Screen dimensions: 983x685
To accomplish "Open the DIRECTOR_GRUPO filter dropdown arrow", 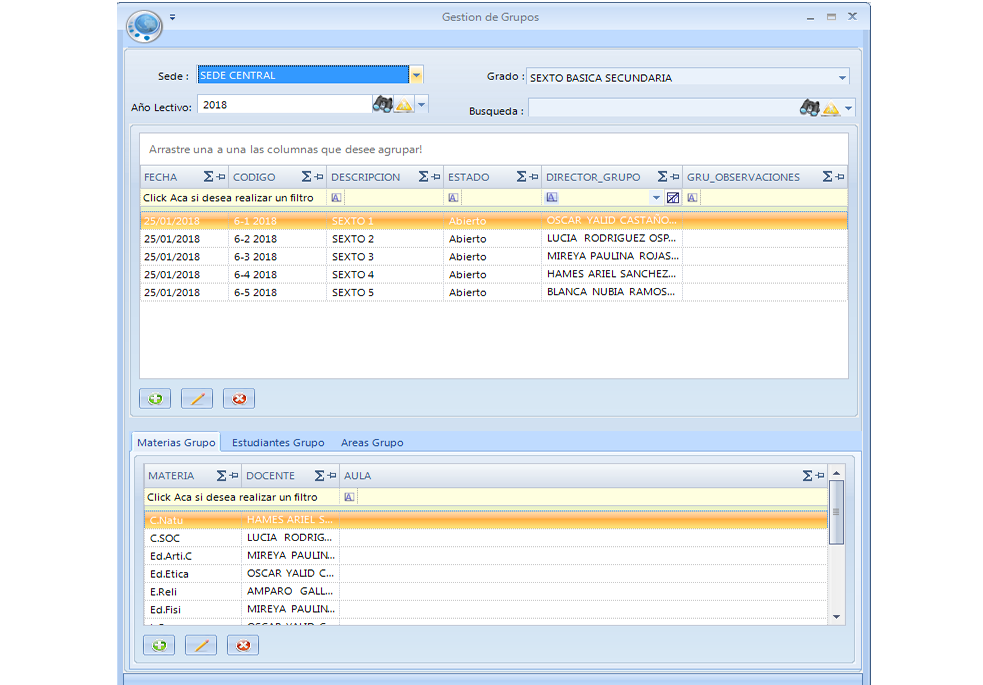I will tap(657, 198).
